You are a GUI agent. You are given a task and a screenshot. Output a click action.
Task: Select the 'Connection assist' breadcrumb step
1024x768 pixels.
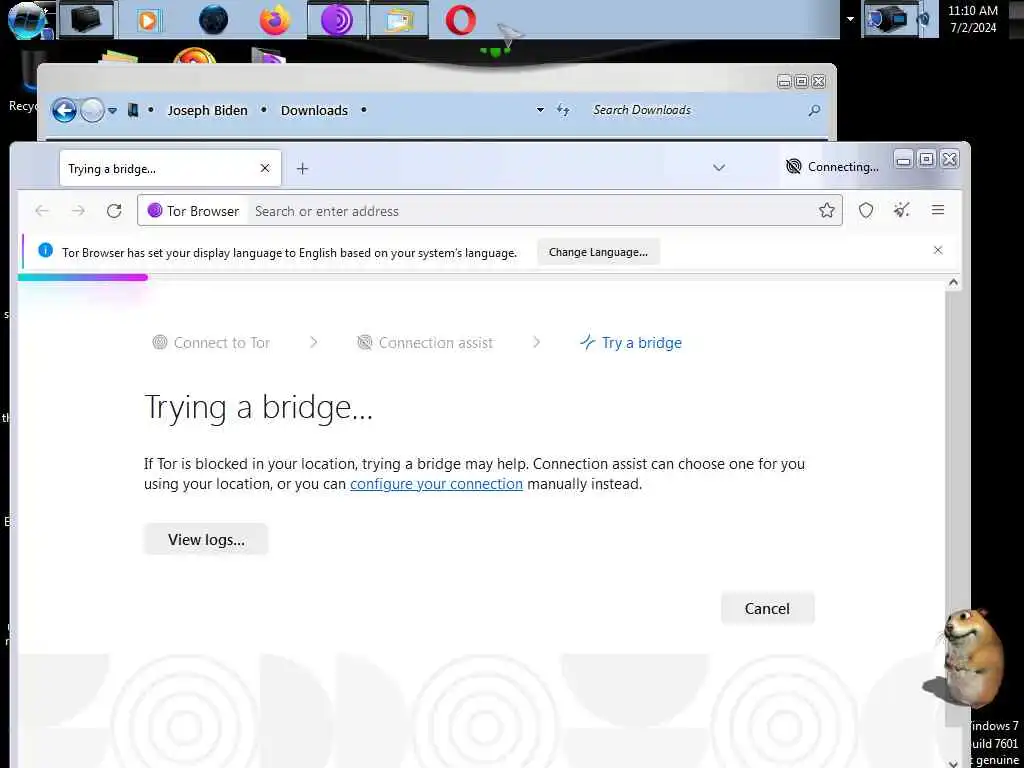click(425, 343)
